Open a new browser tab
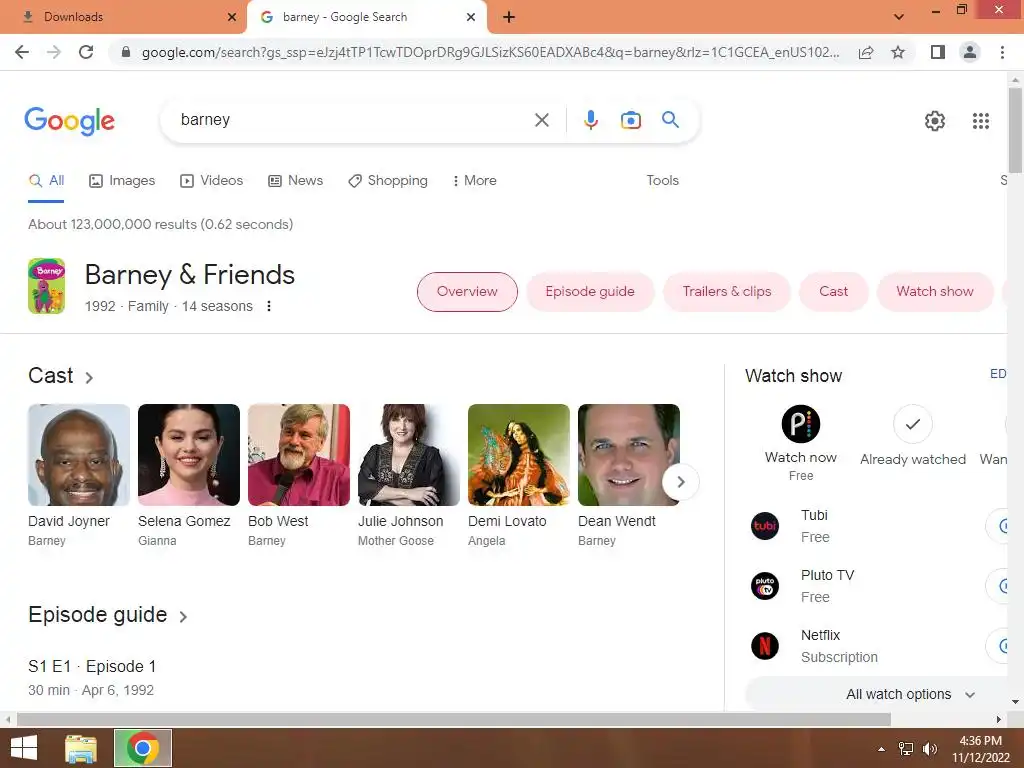Image resolution: width=1024 pixels, height=768 pixels. coord(509,17)
